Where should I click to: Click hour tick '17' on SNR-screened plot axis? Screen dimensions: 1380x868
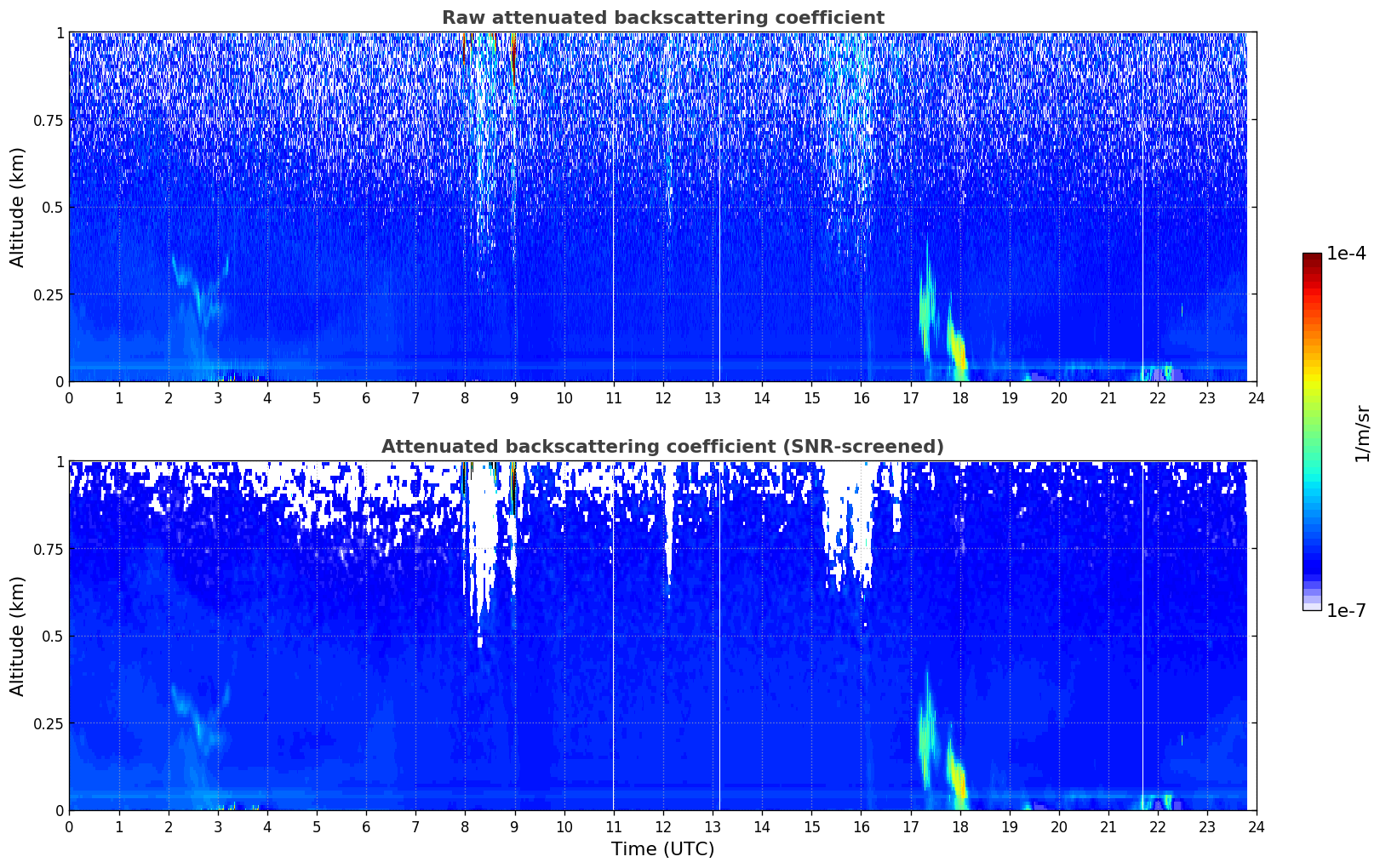[911, 826]
